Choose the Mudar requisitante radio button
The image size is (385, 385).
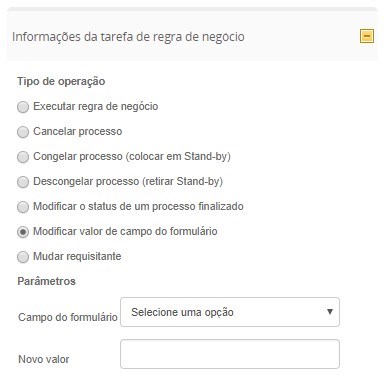[23, 257]
